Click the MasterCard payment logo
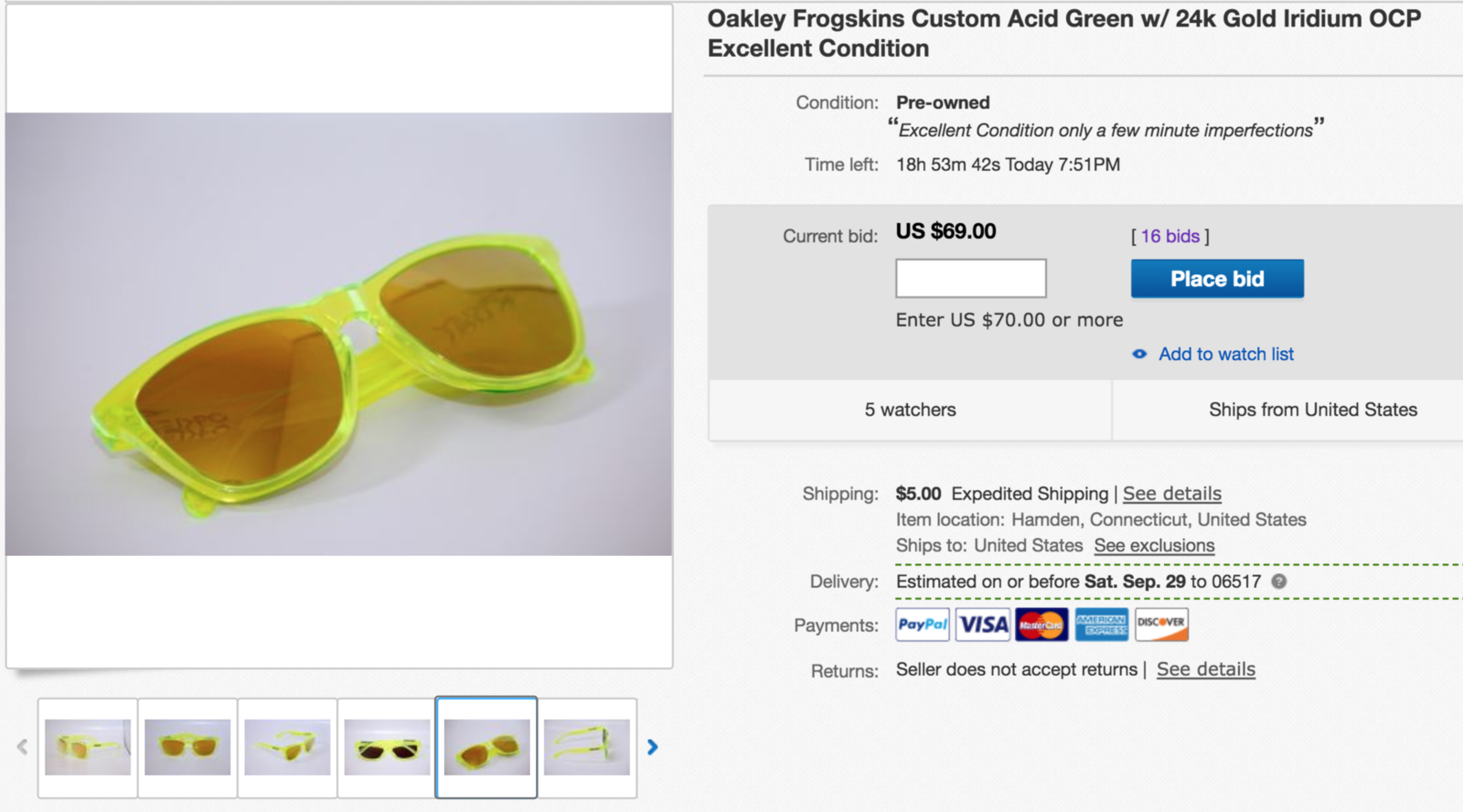The image size is (1463, 812). pos(1041,625)
